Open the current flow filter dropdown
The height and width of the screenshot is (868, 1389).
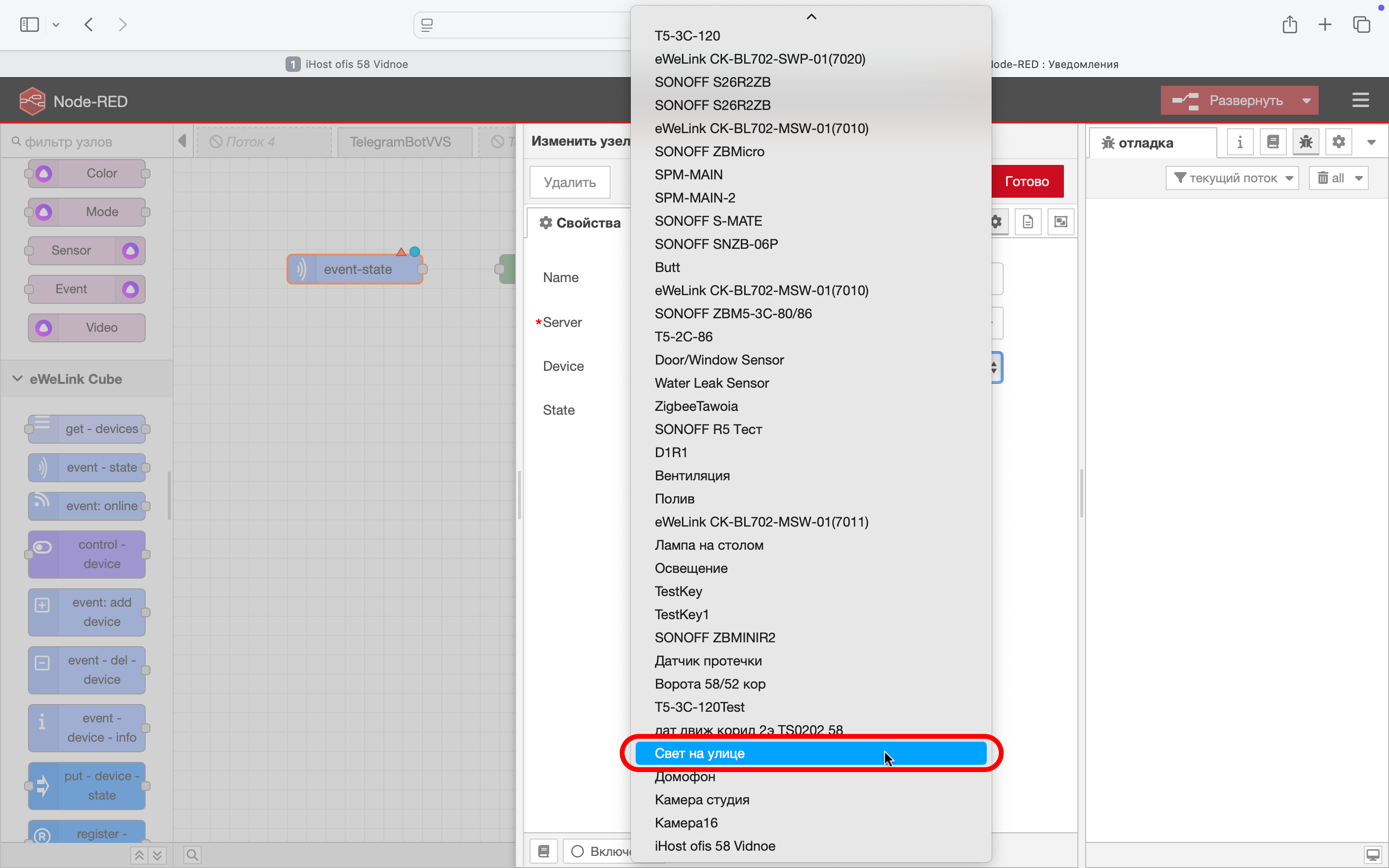pos(1232,178)
